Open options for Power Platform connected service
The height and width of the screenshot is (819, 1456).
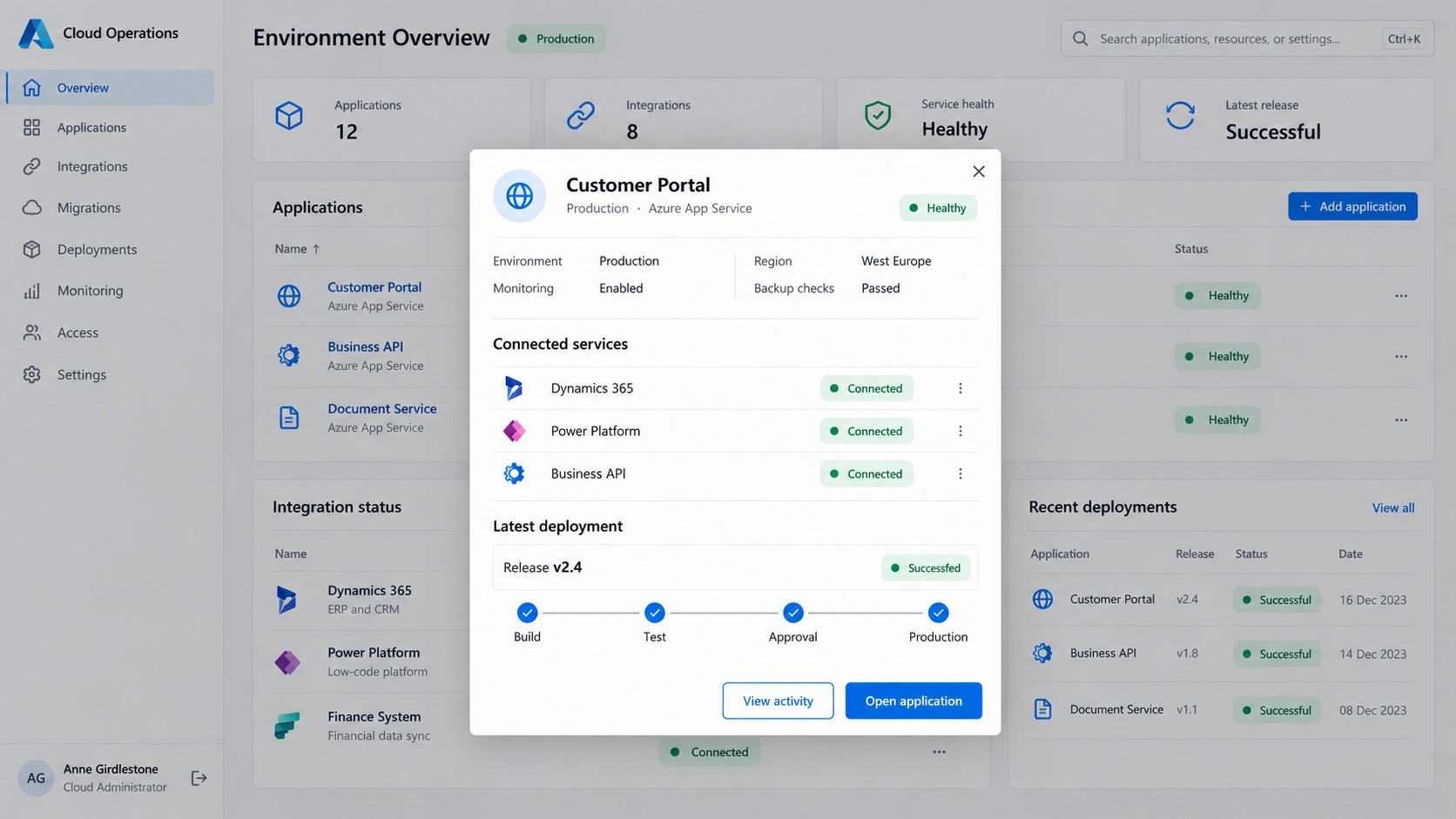(961, 431)
